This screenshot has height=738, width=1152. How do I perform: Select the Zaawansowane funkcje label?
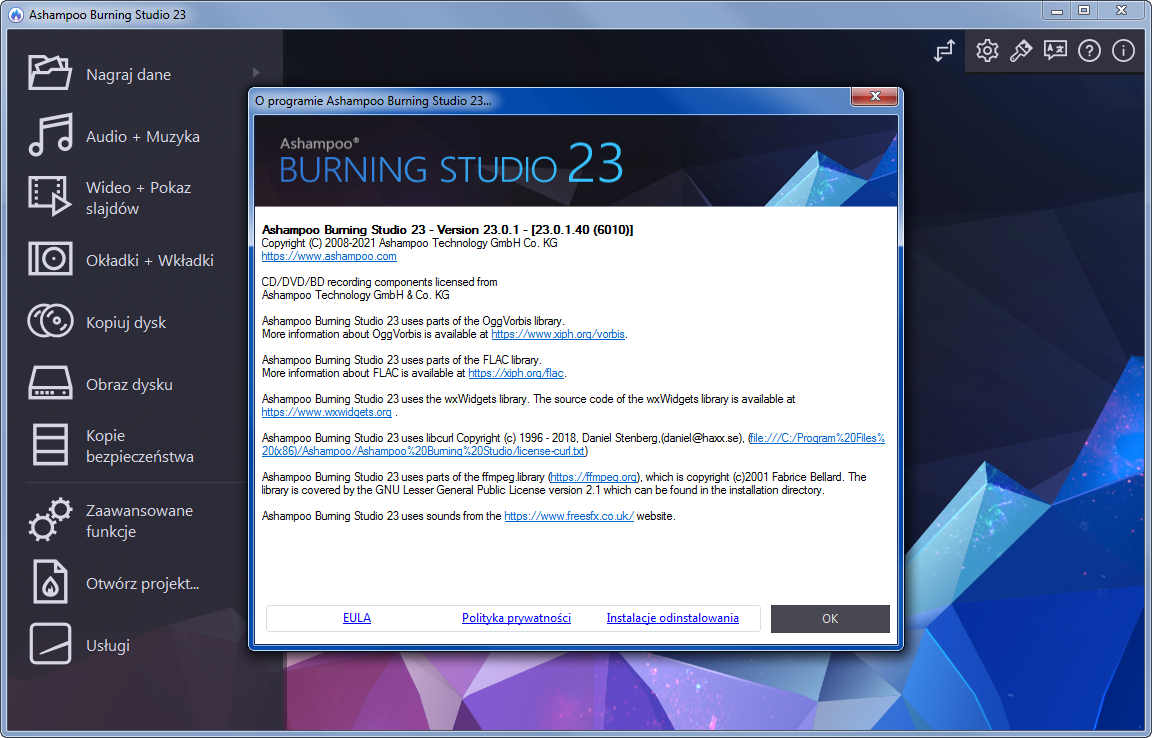(139, 520)
